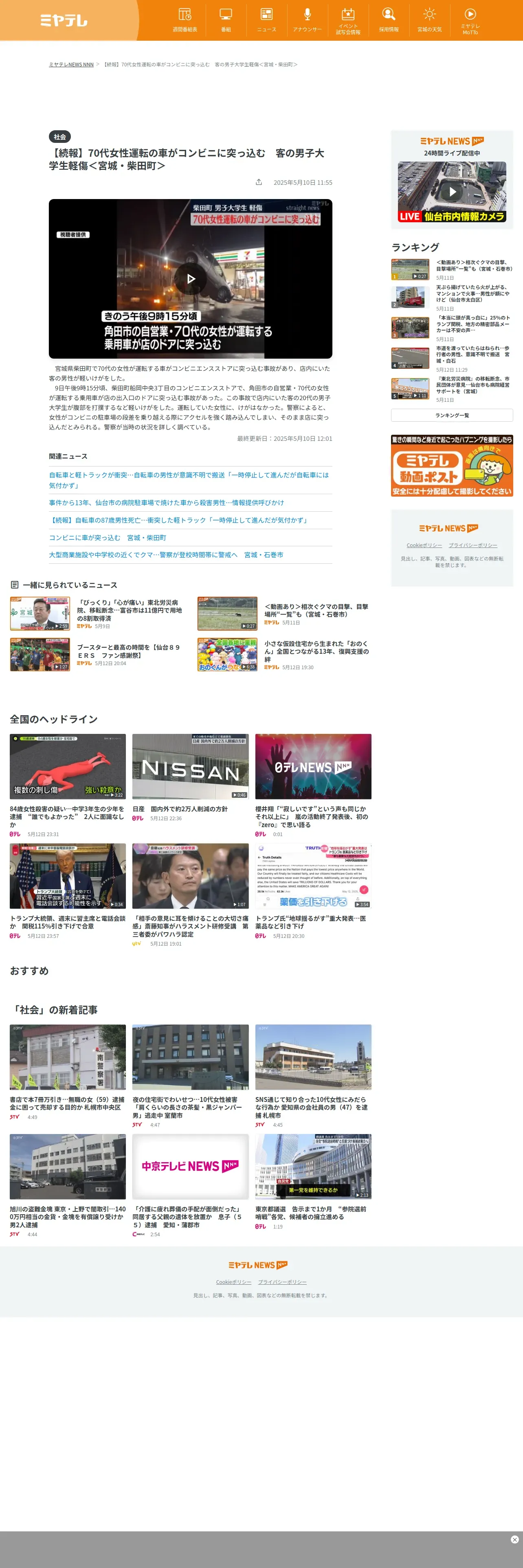Click sidebar Cookieポリシー link
Image resolution: width=523 pixels, height=1568 pixels.
click(424, 545)
